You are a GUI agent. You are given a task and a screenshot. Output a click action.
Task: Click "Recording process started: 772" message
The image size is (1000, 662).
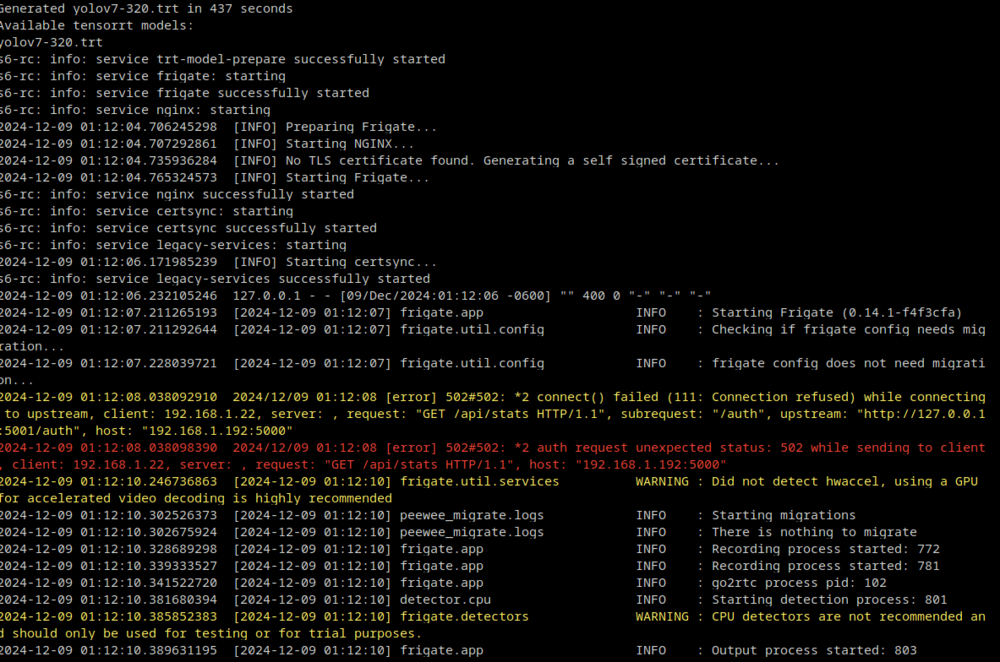click(826, 549)
